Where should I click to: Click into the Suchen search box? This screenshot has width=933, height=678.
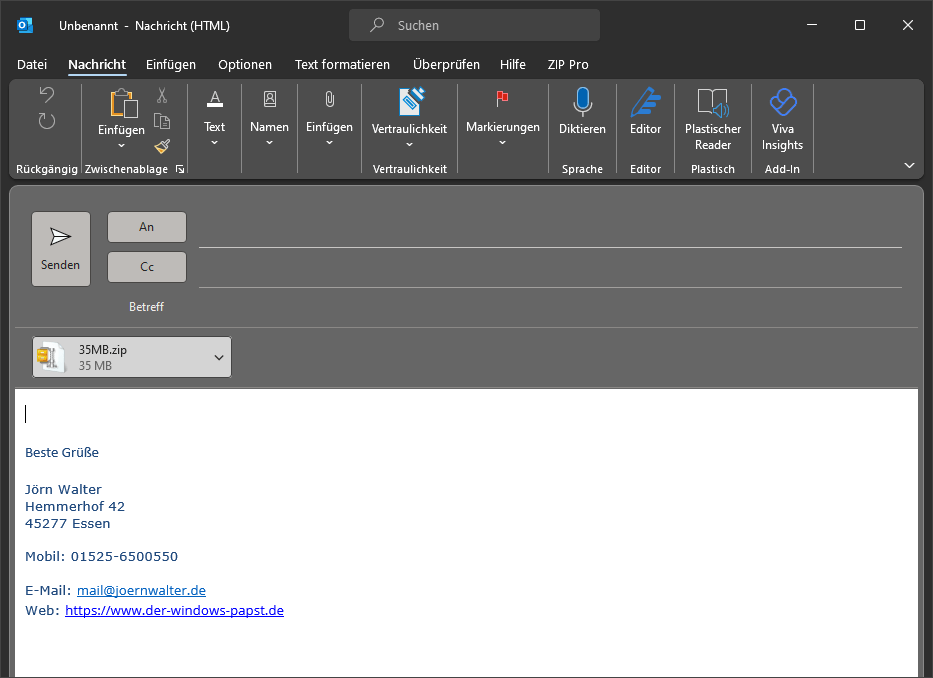(475, 25)
